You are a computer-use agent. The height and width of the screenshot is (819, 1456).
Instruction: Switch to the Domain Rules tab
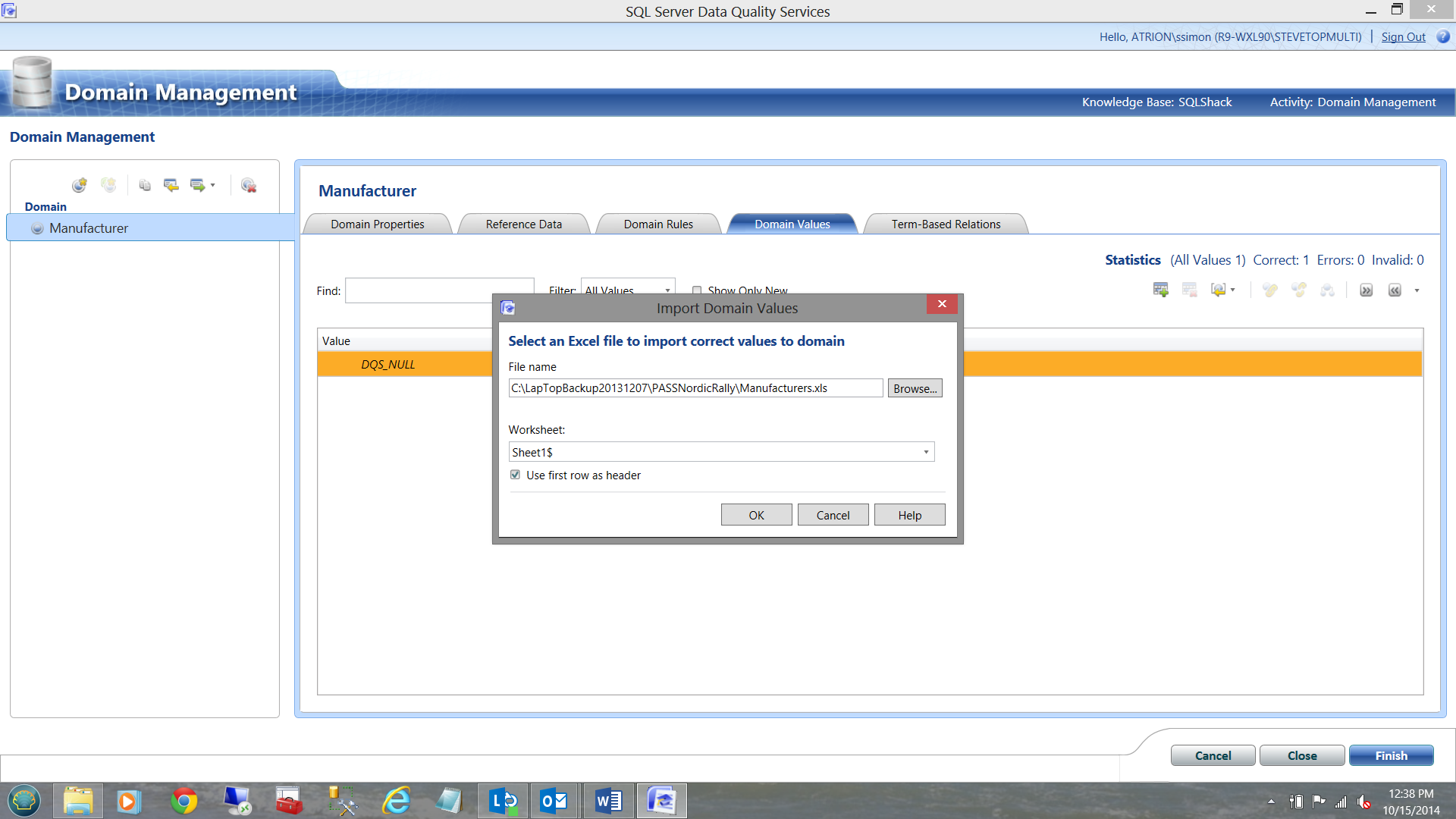tap(658, 224)
